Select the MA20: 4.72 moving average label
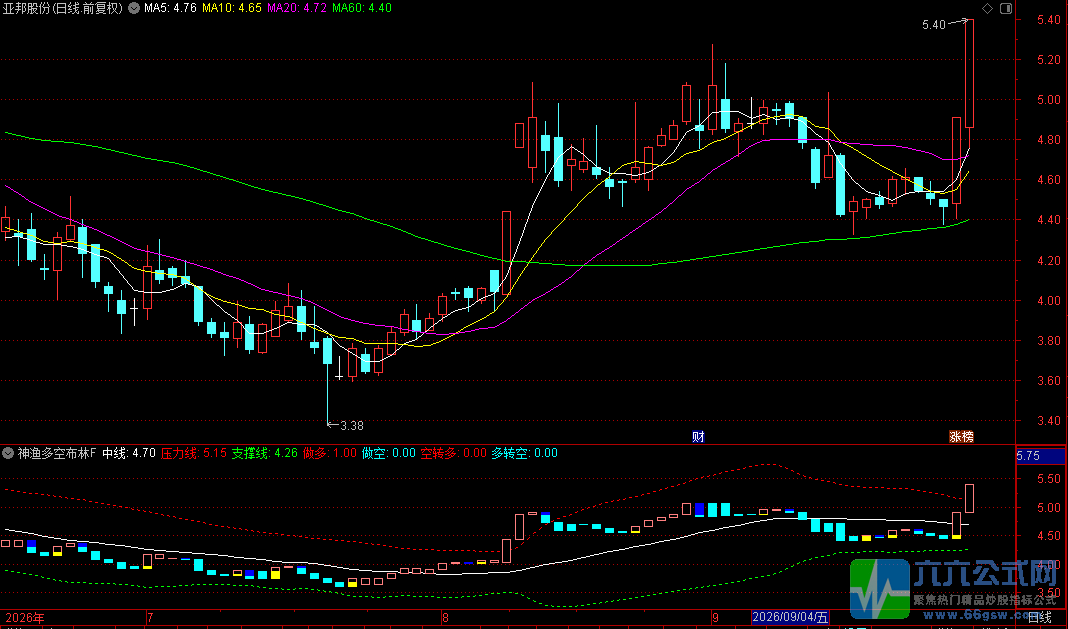The width and height of the screenshot is (1068, 629). click(297, 8)
